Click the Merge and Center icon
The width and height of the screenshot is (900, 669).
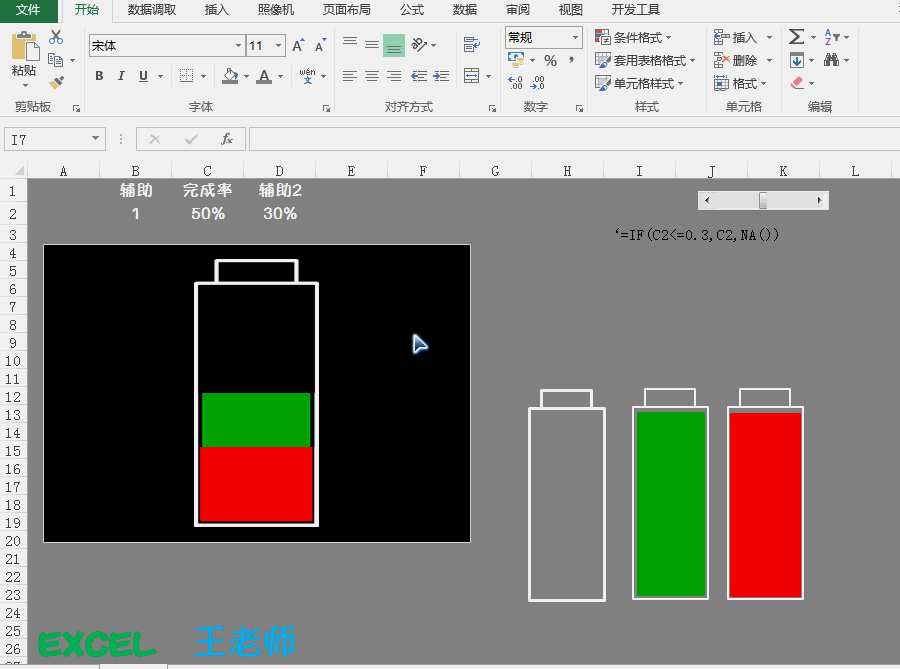click(472, 76)
